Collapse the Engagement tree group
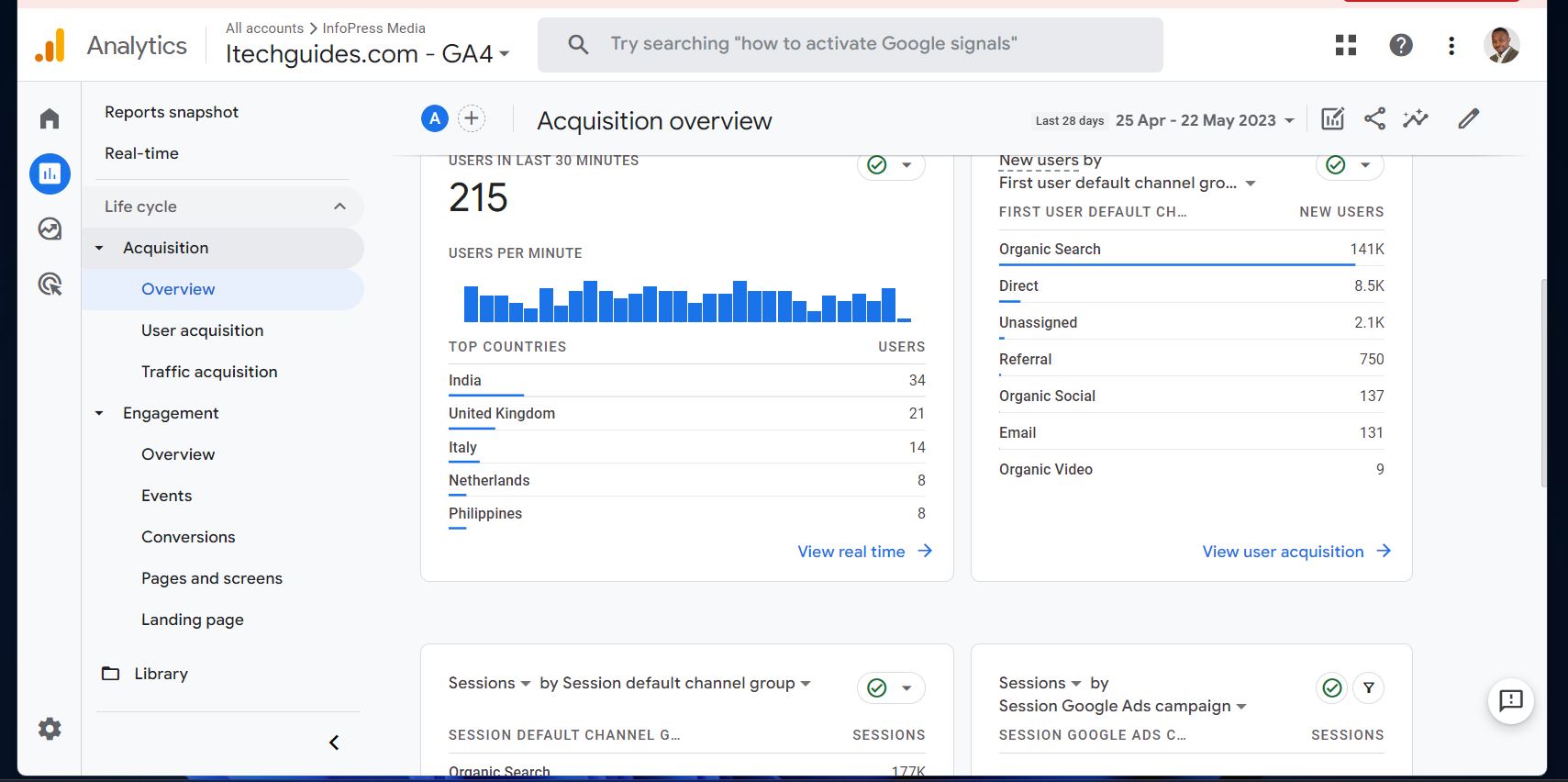 [x=99, y=413]
